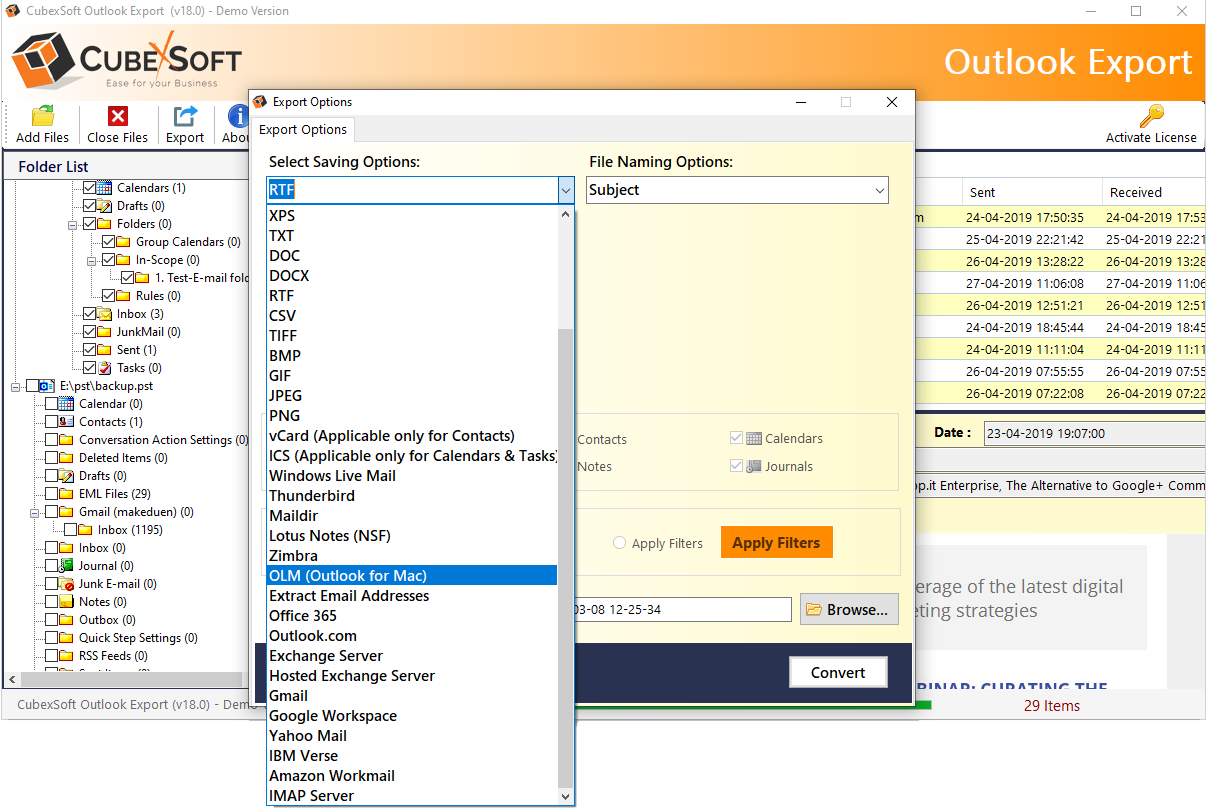The height and width of the screenshot is (809, 1206).
Task: Select the 1. Test-E-mail folder item
Action: tap(200, 278)
